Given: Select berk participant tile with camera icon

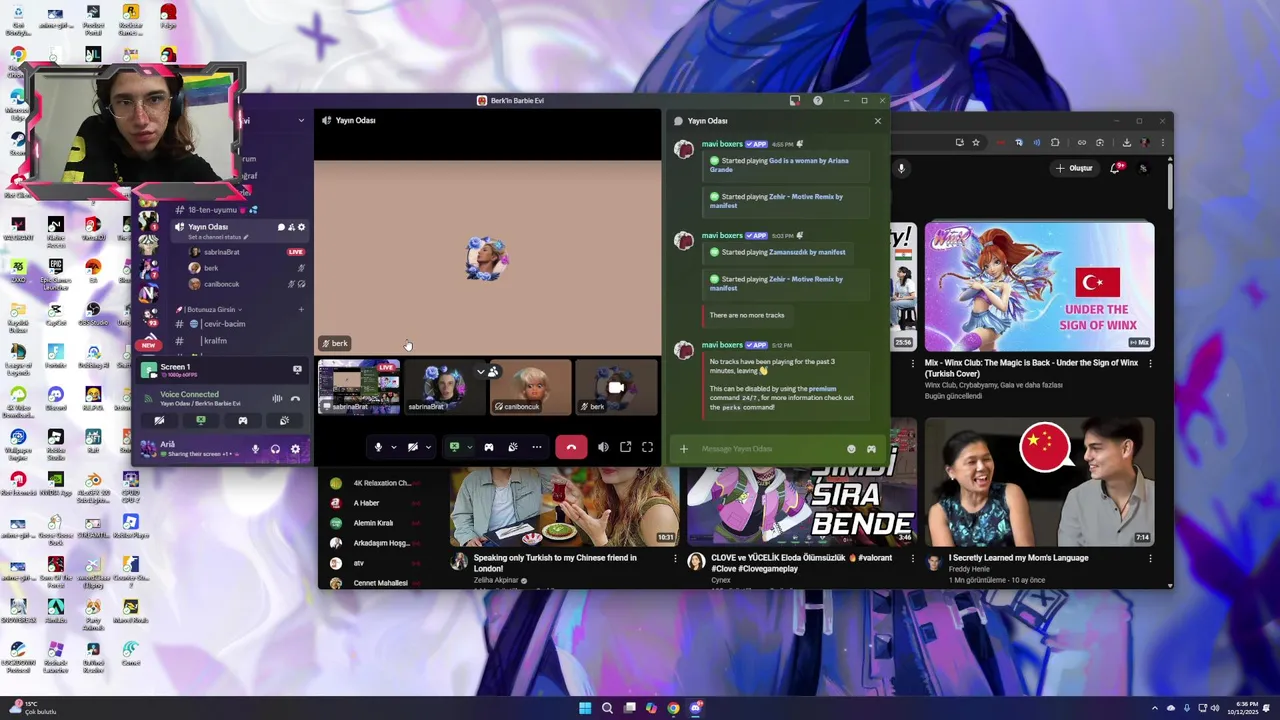Looking at the screenshot, I should click(x=616, y=387).
